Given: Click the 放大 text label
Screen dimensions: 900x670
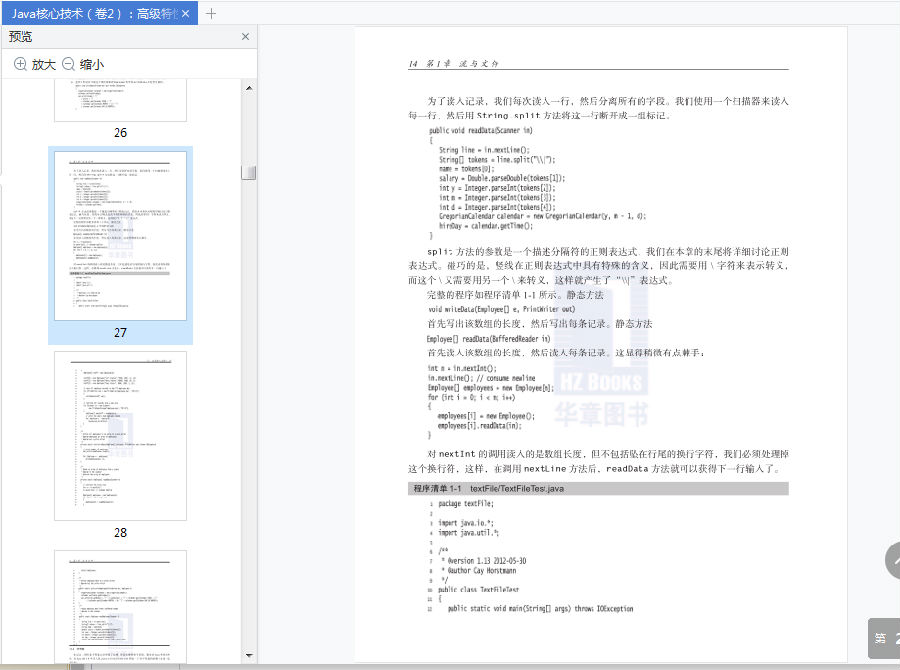Looking at the screenshot, I should (44, 64).
